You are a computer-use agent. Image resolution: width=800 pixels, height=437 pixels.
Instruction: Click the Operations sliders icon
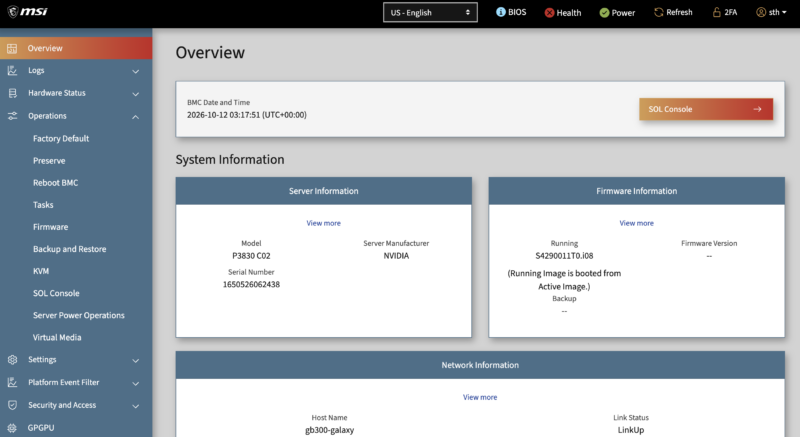pos(12,116)
